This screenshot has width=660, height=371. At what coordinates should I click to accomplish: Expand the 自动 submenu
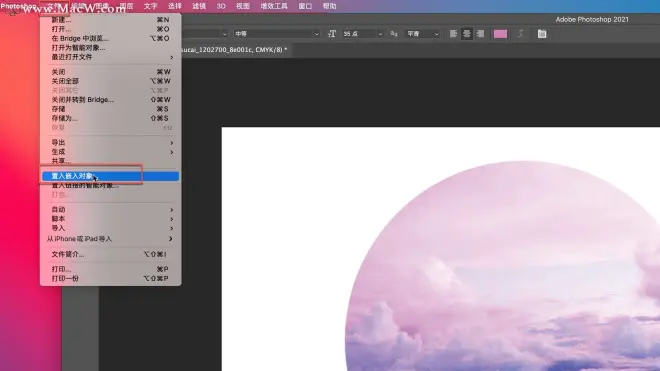pyautogui.click(x=111, y=210)
